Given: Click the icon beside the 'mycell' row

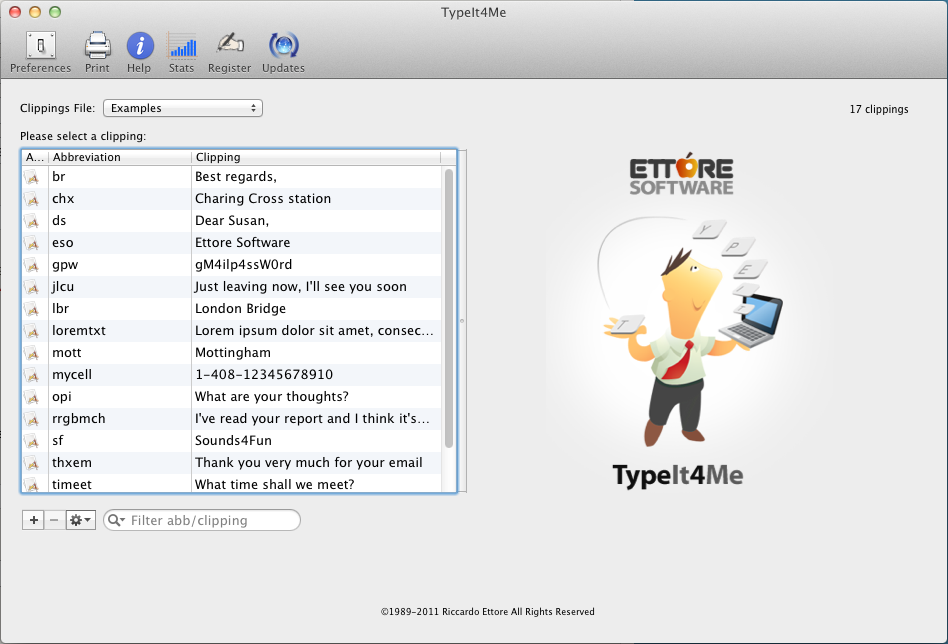Looking at the screenshot, I should [x=31, y=375].
